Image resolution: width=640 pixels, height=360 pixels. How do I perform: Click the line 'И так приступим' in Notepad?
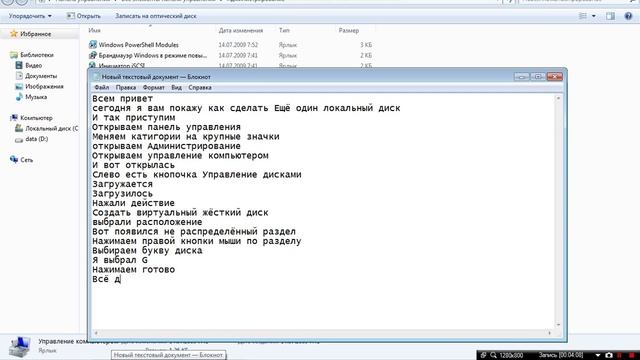pos(133,118)
